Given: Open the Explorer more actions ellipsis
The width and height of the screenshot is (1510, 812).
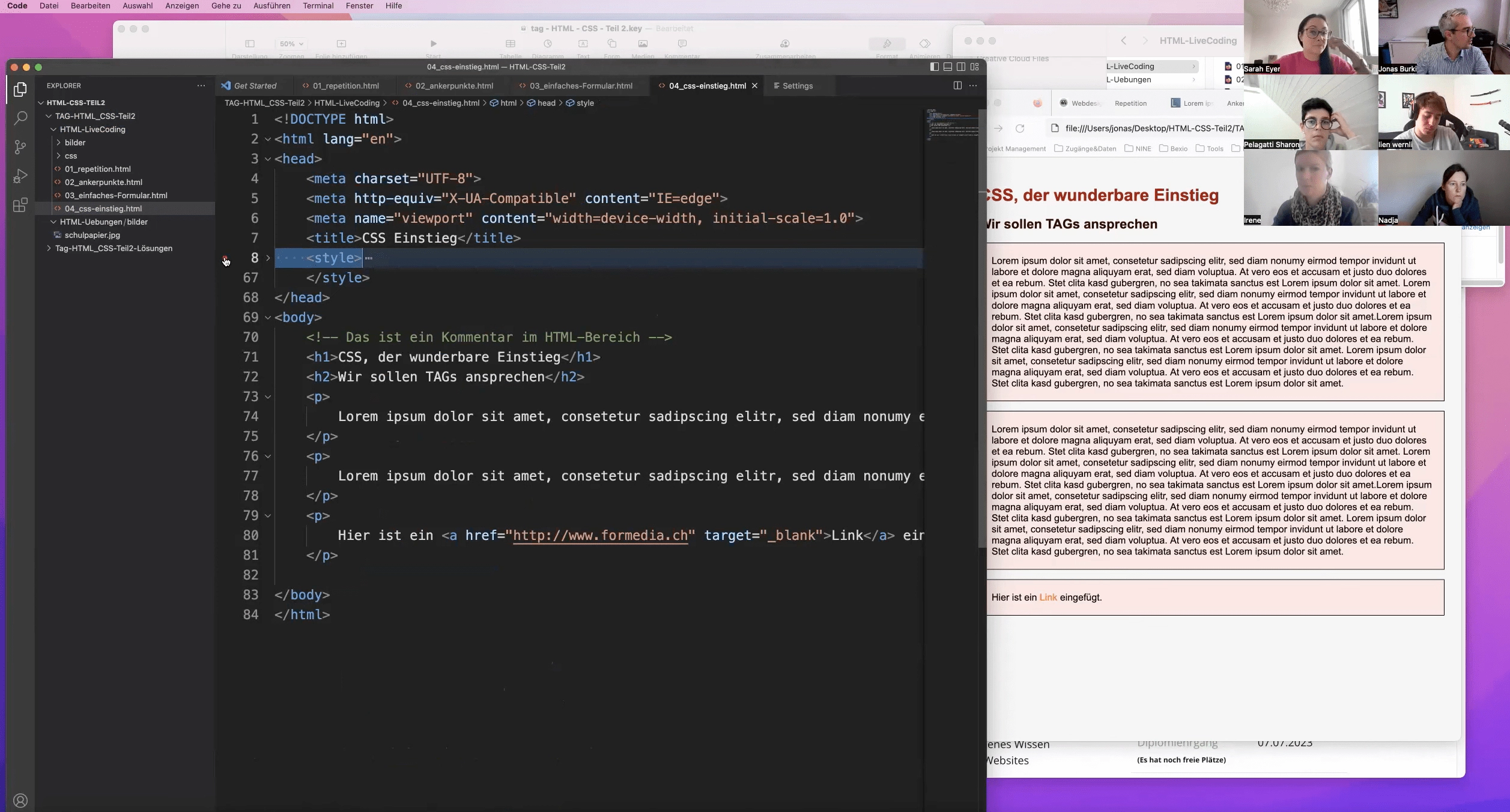Looking at the screenshot, I should [201, 86].
